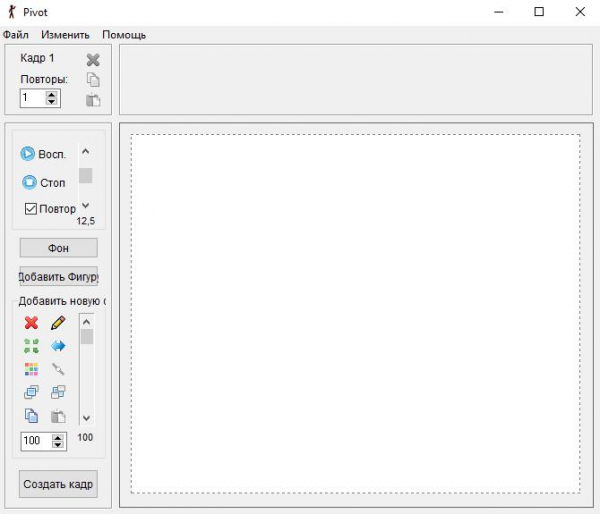The image size is (600, 514).
Task: Click the blue flip arrows icon
Action: [x=58, y=346]
